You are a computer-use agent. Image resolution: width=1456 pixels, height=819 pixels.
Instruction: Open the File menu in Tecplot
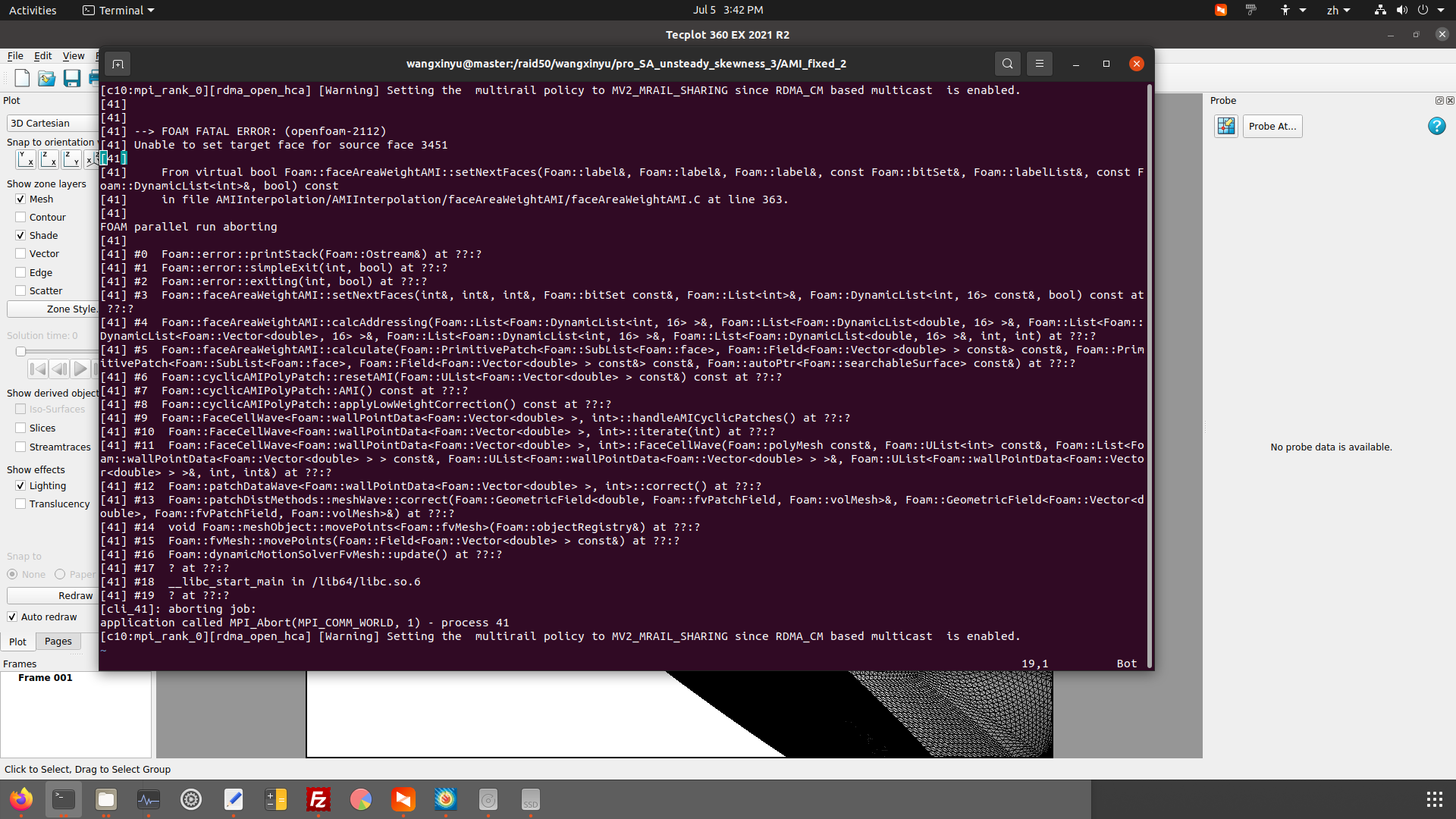pyautogui.click(x=15, y=55)
